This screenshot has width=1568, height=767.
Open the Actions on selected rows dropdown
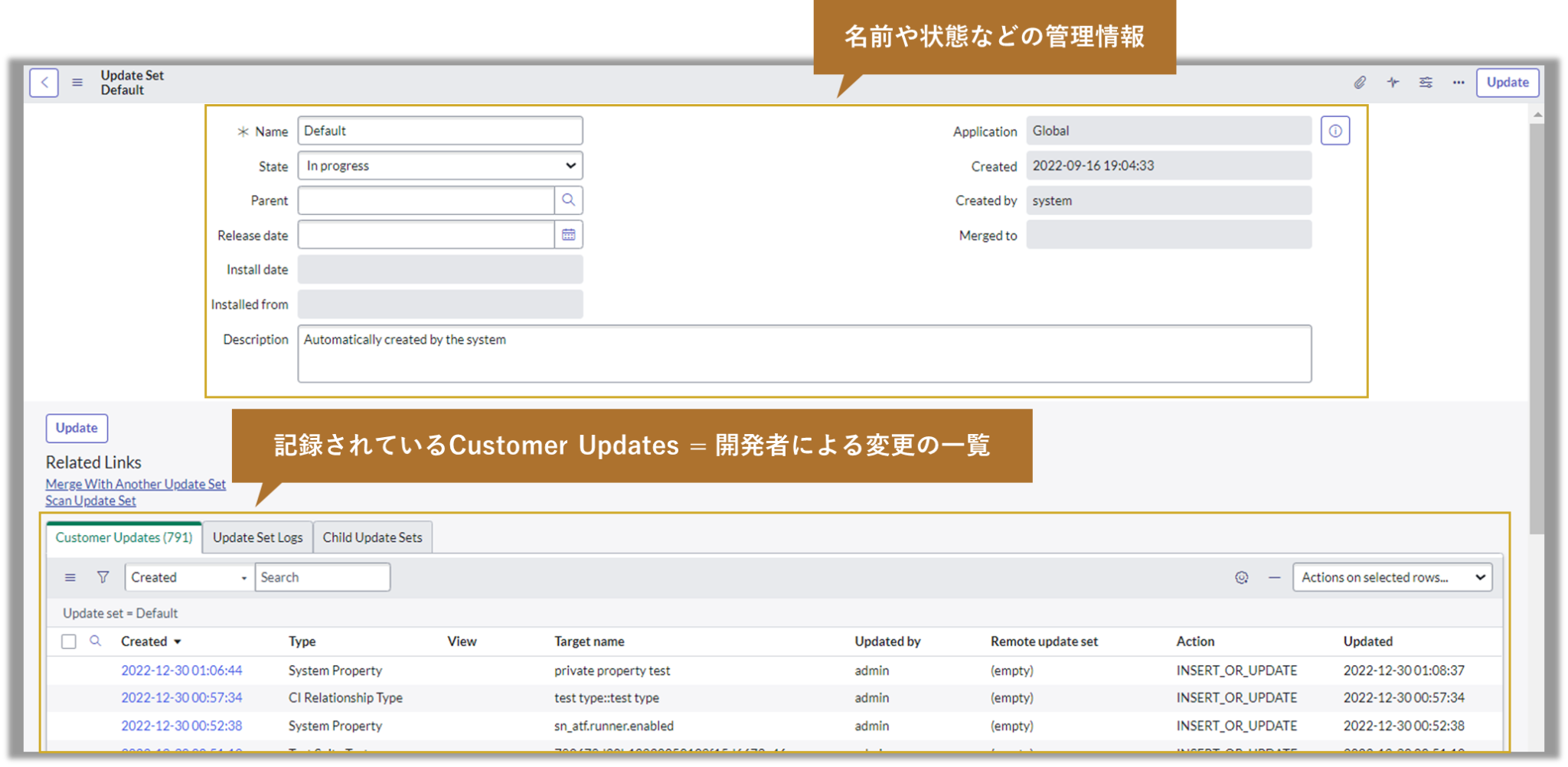click(1392, 577)
